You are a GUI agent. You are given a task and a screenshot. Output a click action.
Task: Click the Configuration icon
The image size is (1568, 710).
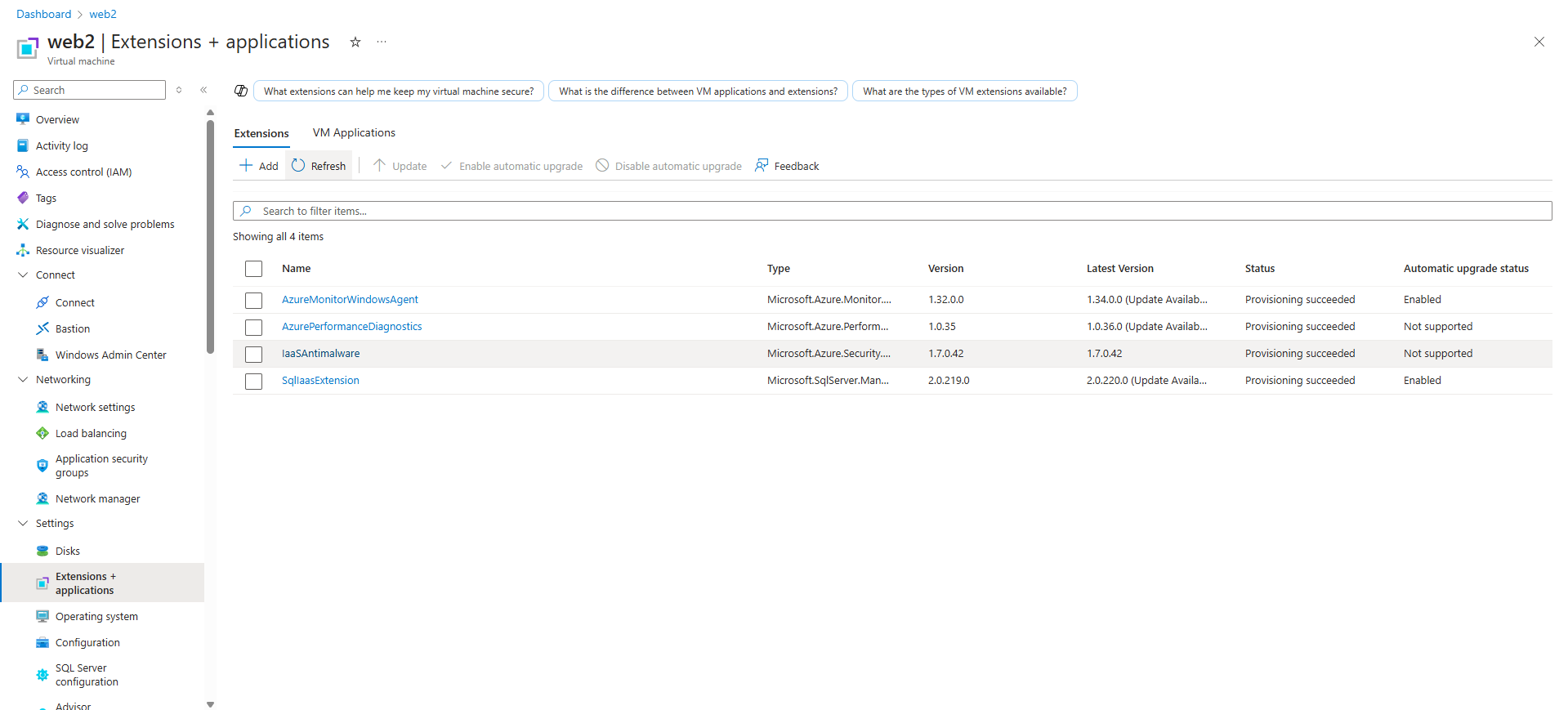pos(42,642)
